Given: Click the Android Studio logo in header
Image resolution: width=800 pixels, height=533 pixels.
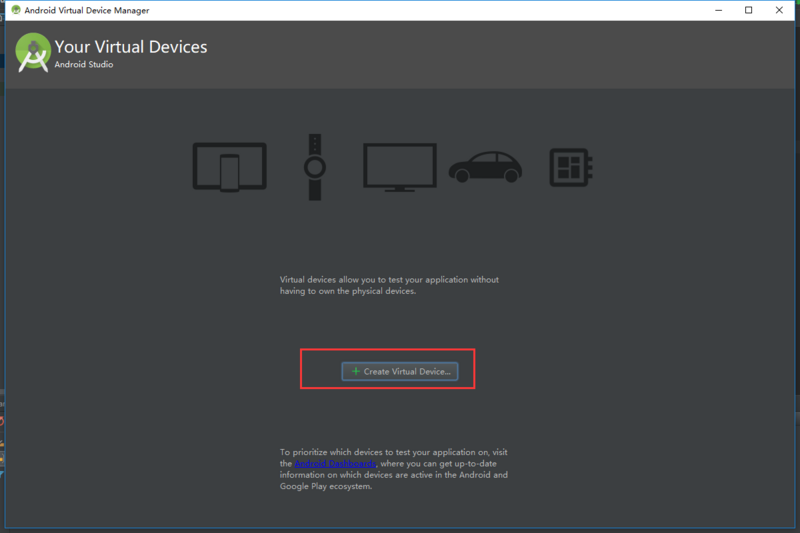Looking at the screenshot, I should (33, 53).
